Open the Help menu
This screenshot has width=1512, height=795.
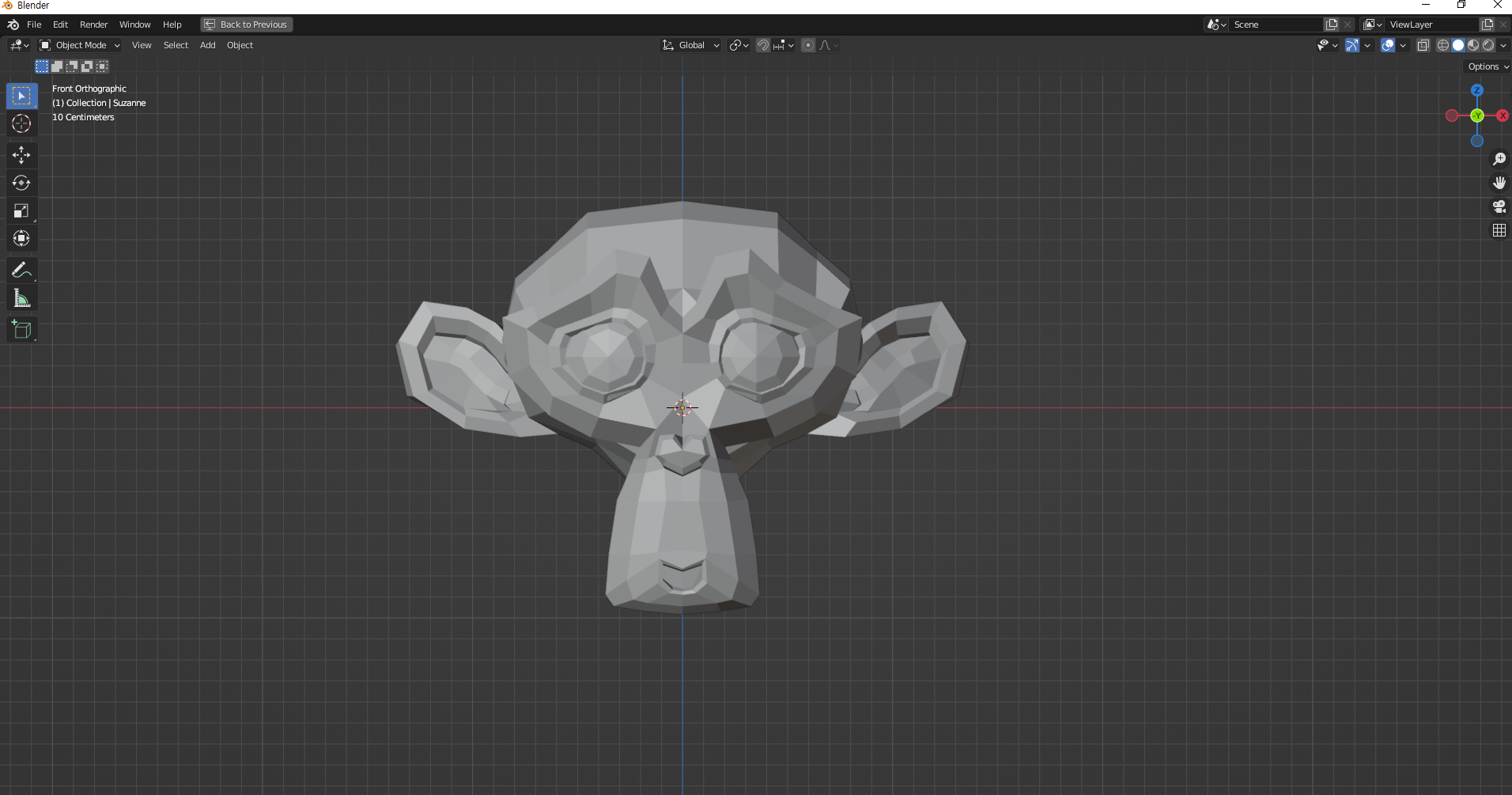172,25
